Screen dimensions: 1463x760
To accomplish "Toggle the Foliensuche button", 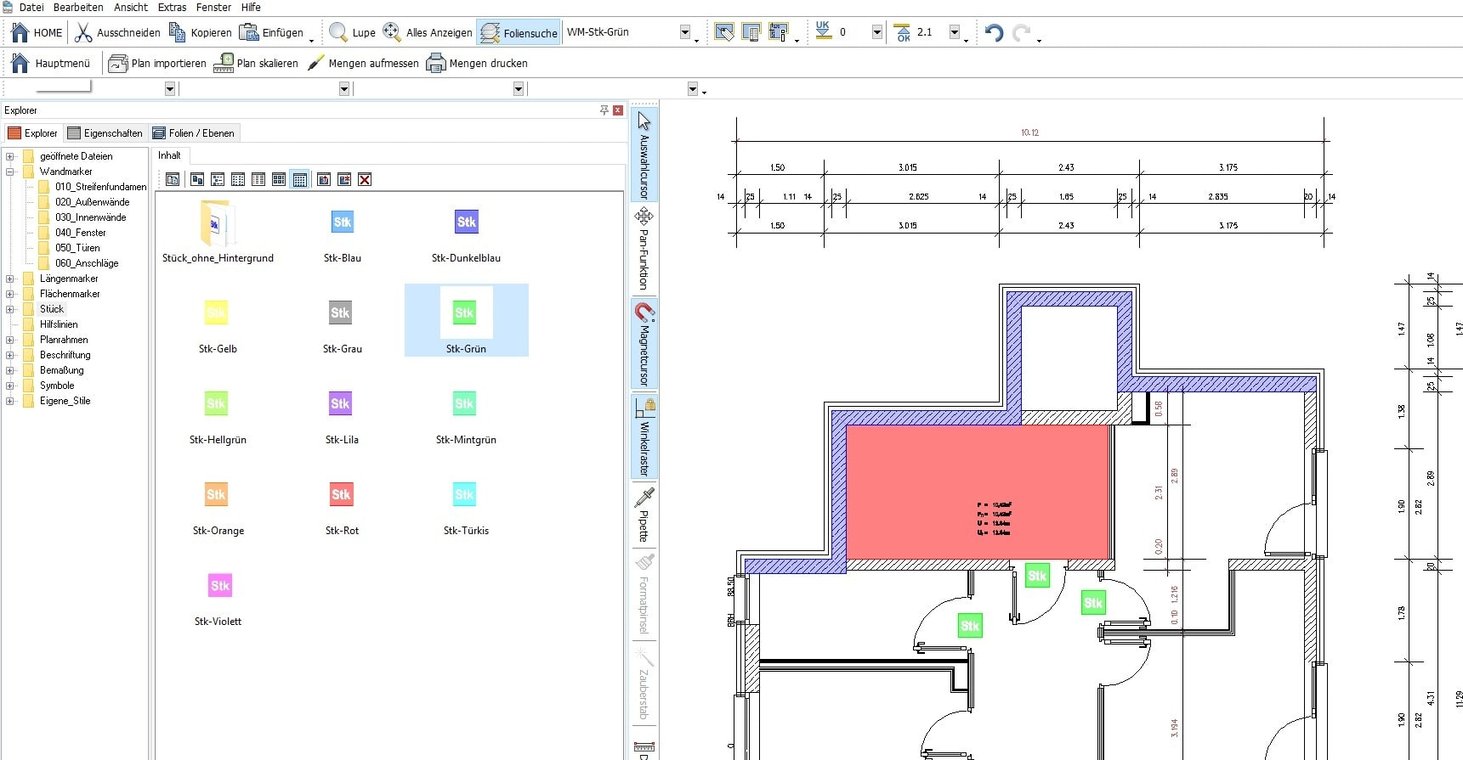I will pos(519,33).
